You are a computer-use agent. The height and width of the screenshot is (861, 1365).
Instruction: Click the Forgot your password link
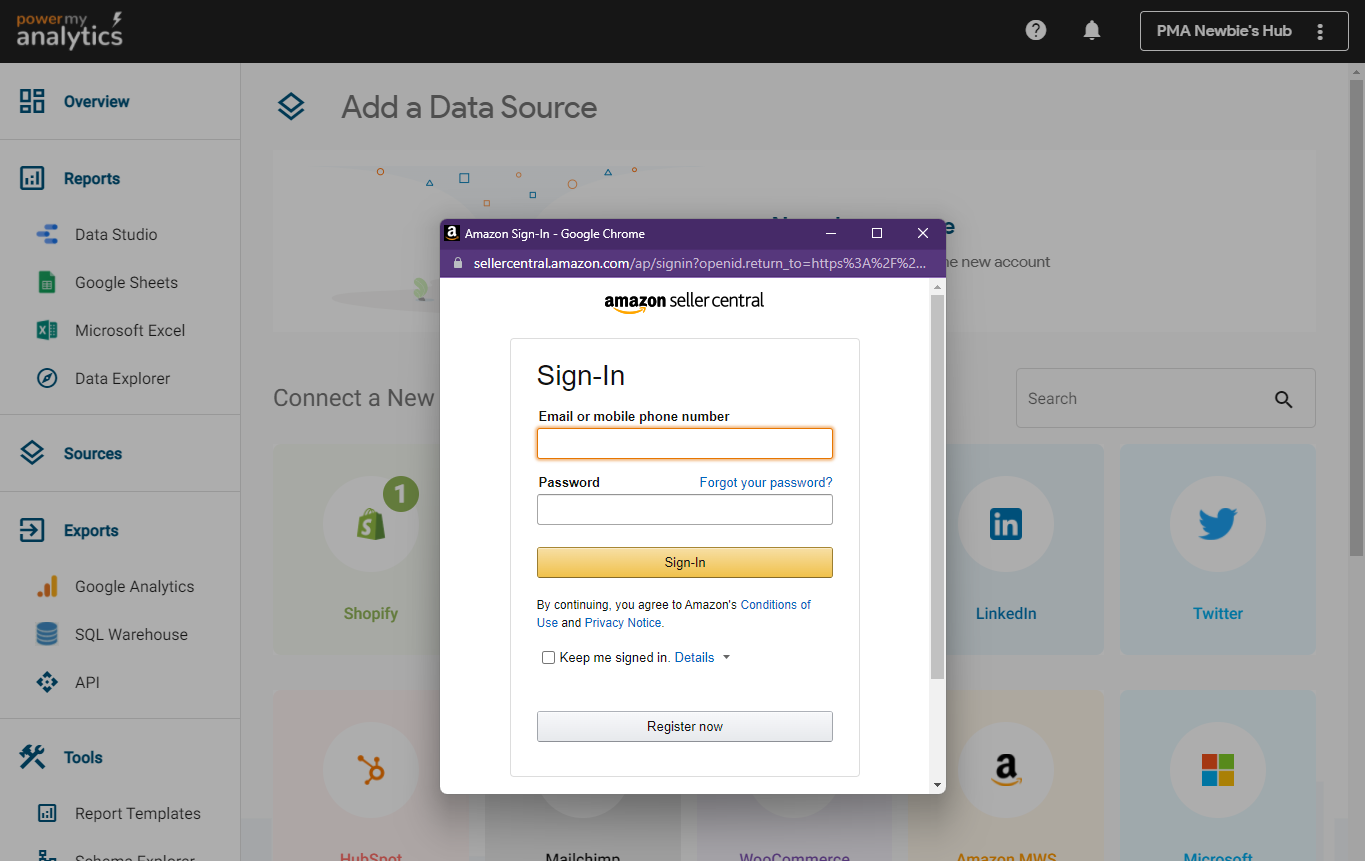(x=765, y=483)
